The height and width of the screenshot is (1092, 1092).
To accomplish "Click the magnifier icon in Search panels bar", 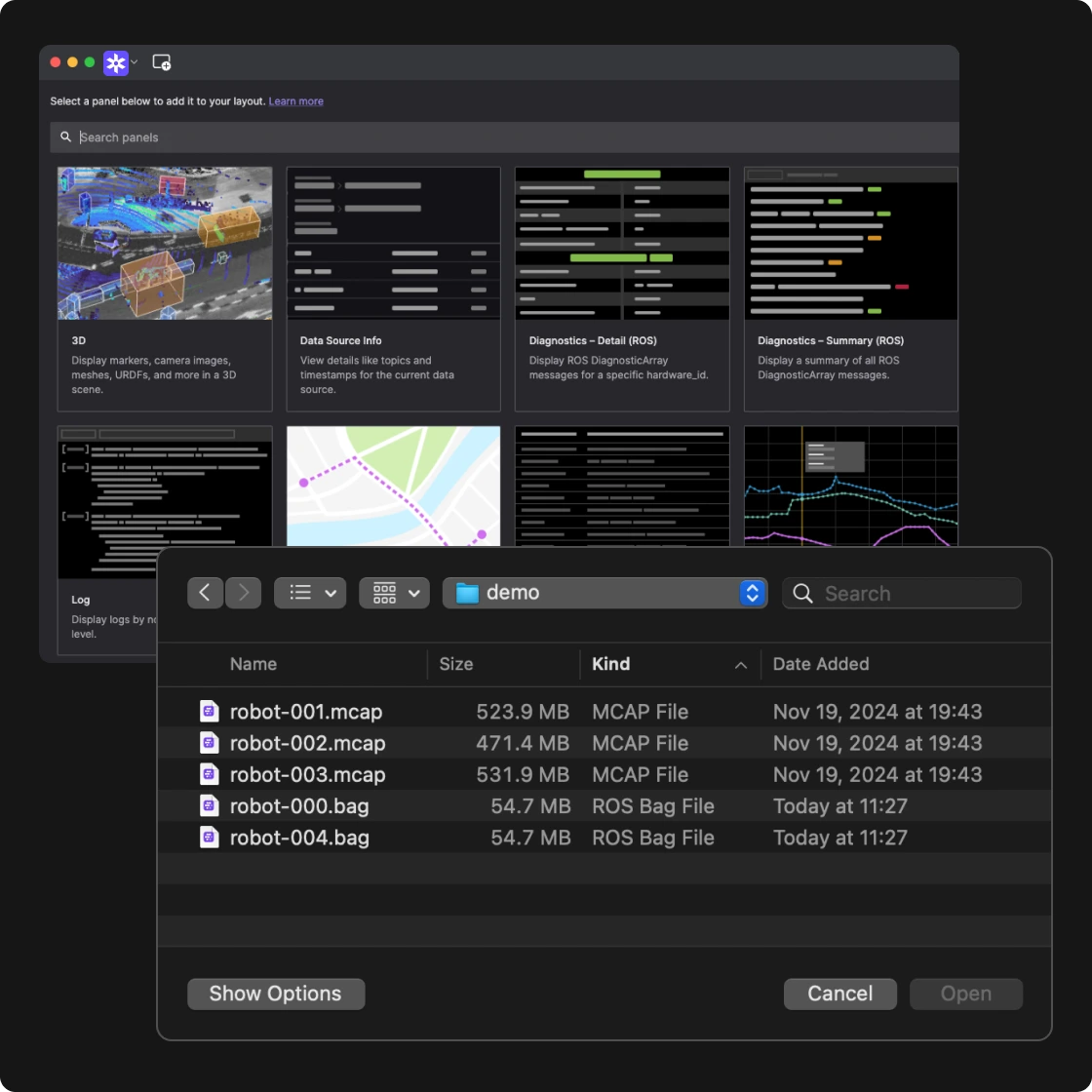I will (x=65, y=136).
